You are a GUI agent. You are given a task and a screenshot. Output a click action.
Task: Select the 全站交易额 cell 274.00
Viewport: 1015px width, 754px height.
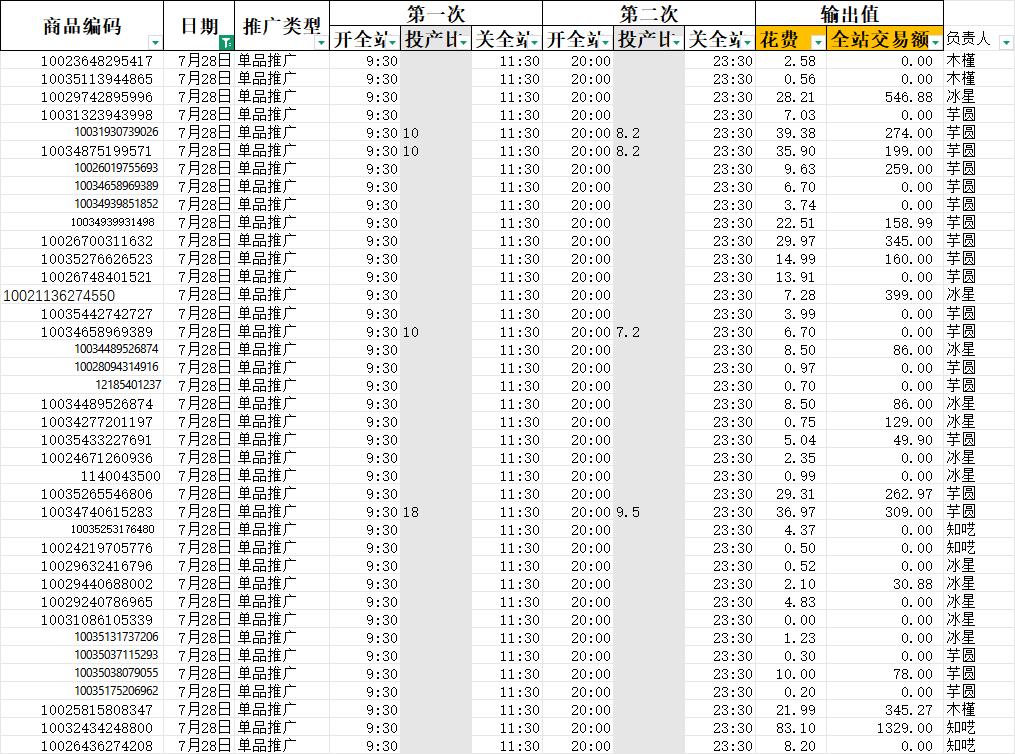coord(885,133)
